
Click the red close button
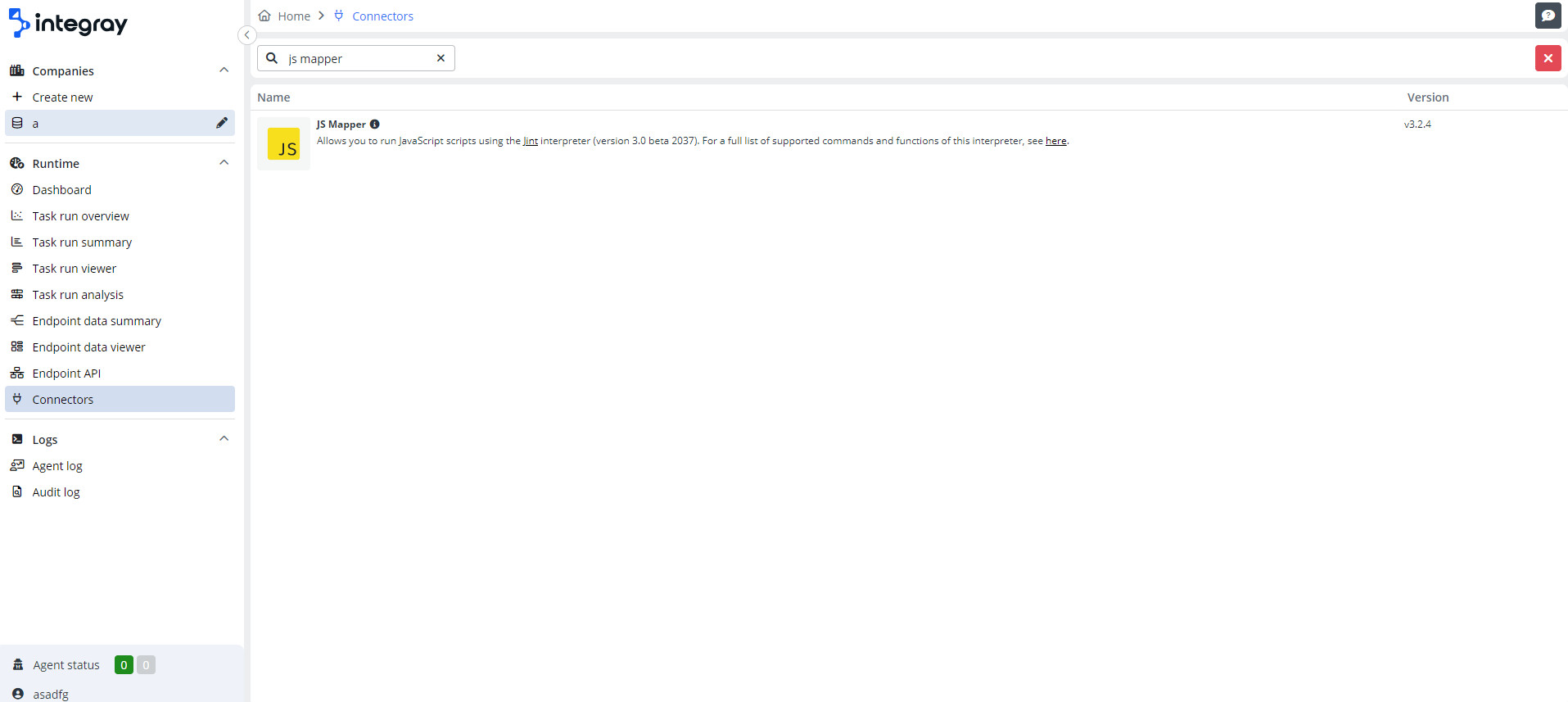click(x=1548, y=58)
